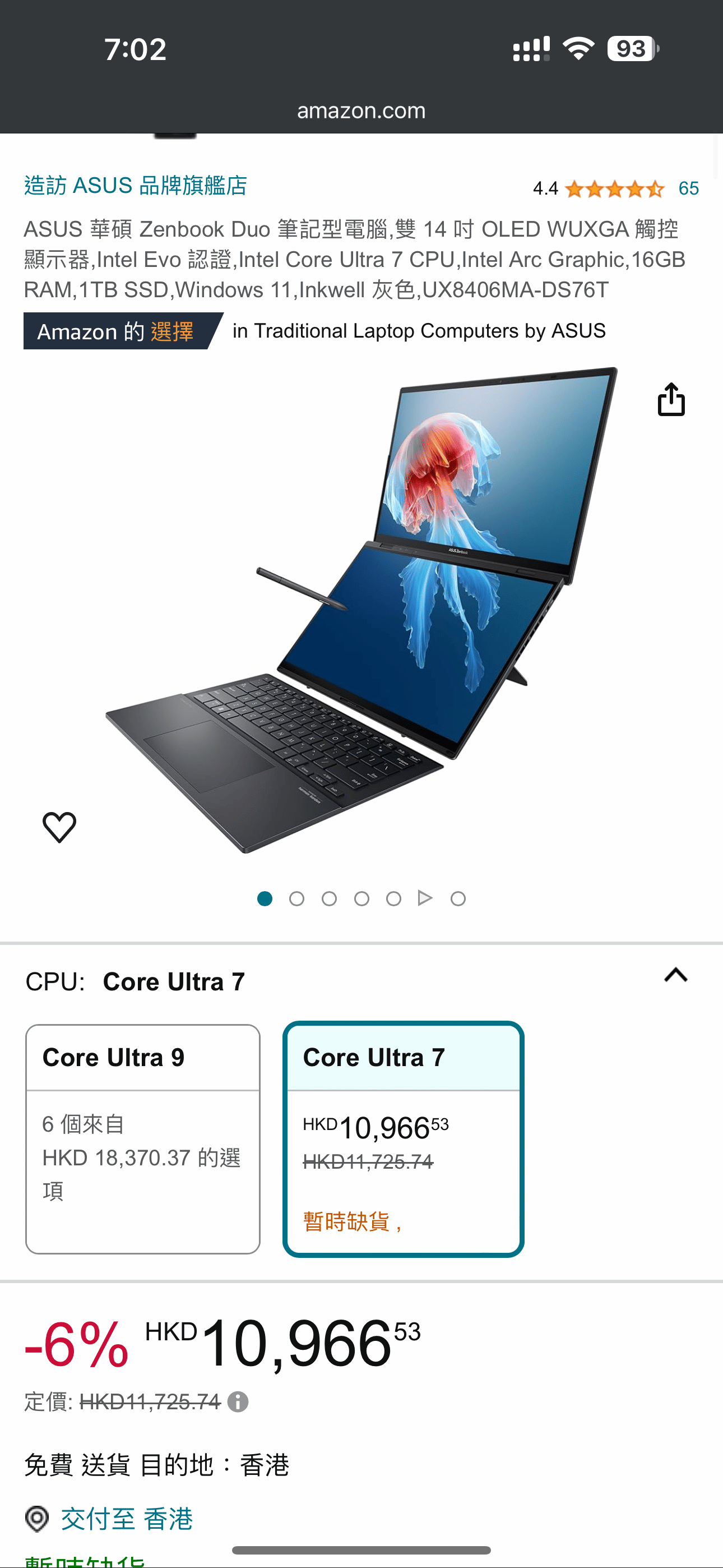The image size is (723, 1568).
Task: Tap the battery indicator showing 93
Action: [x=633, y=49]
